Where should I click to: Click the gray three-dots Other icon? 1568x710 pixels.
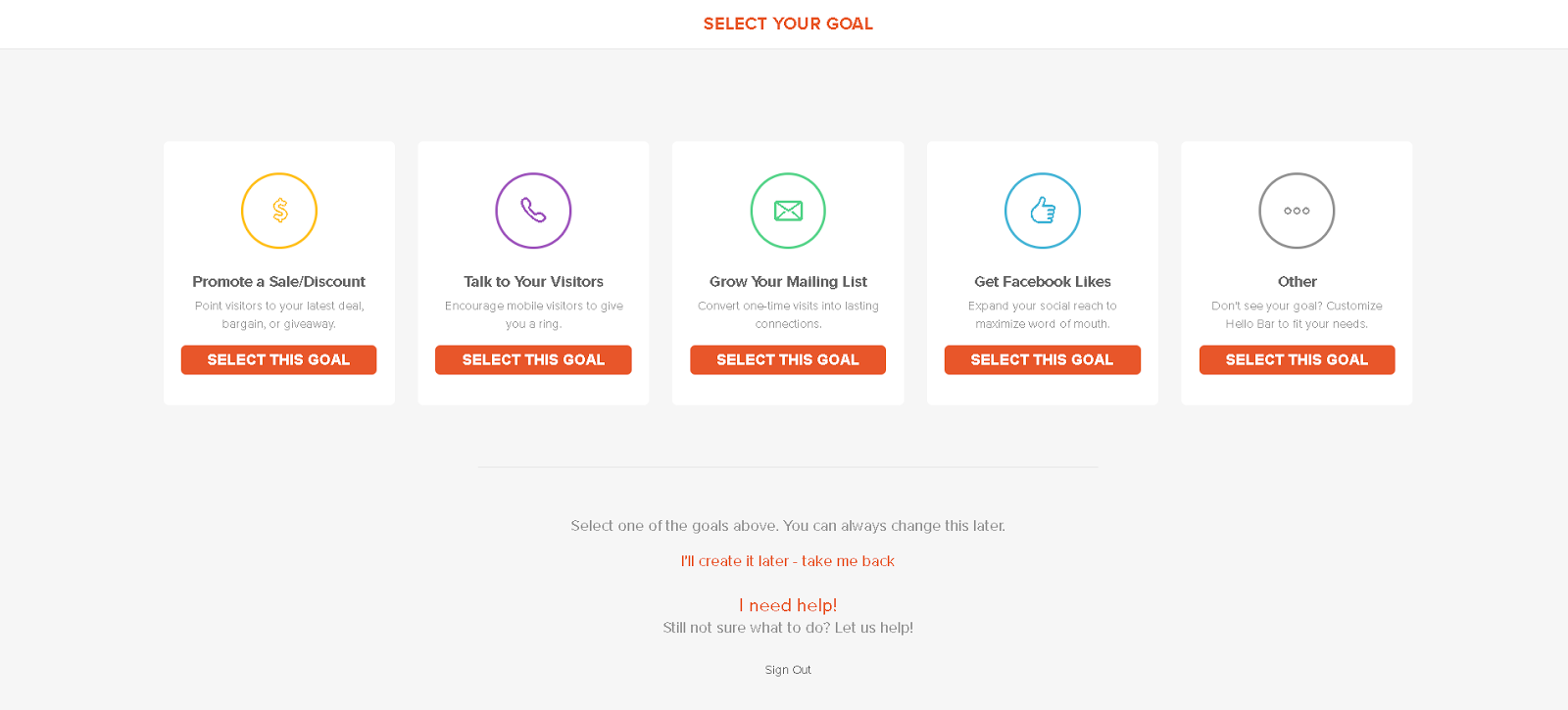pyautogui.click(x=1297, y=211)
